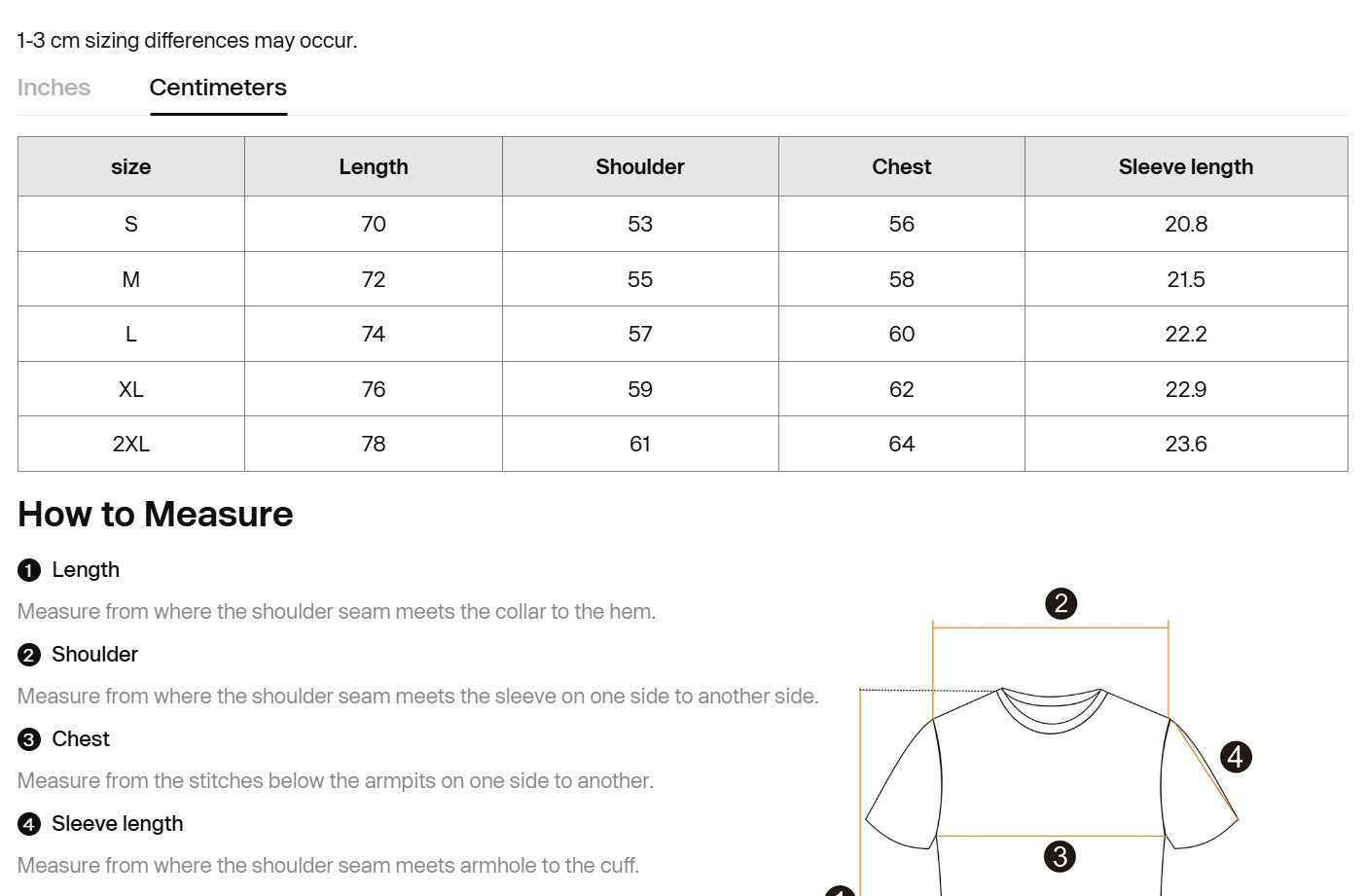This screenshot has width=1366, height=896.
Task: Click the number 3 marker on shirt chest
Action: pos(1060,856)
